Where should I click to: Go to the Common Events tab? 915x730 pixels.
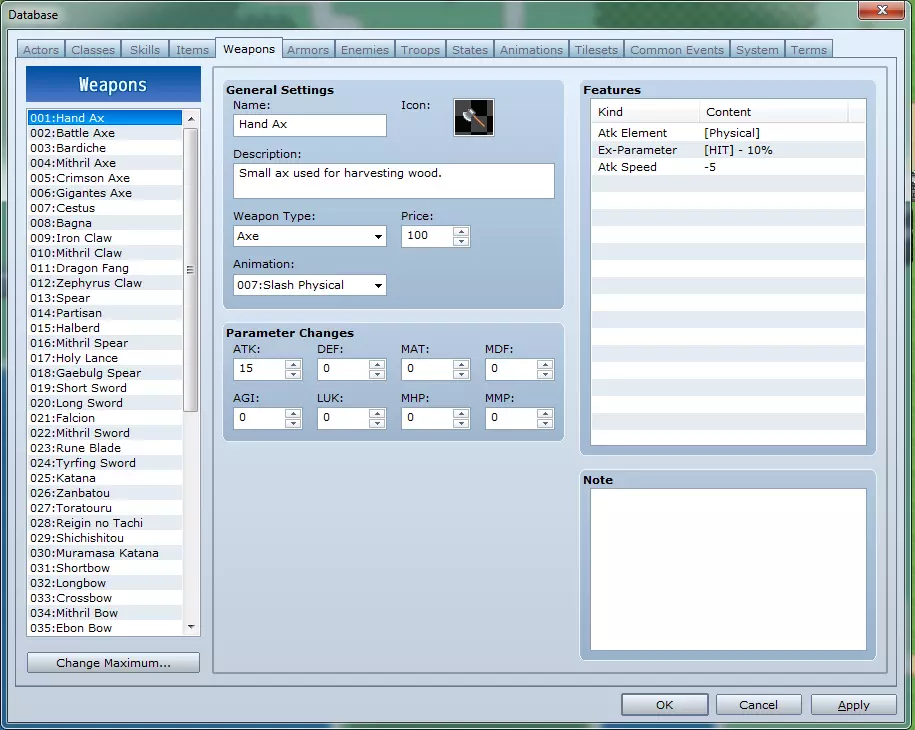[676, 50]
